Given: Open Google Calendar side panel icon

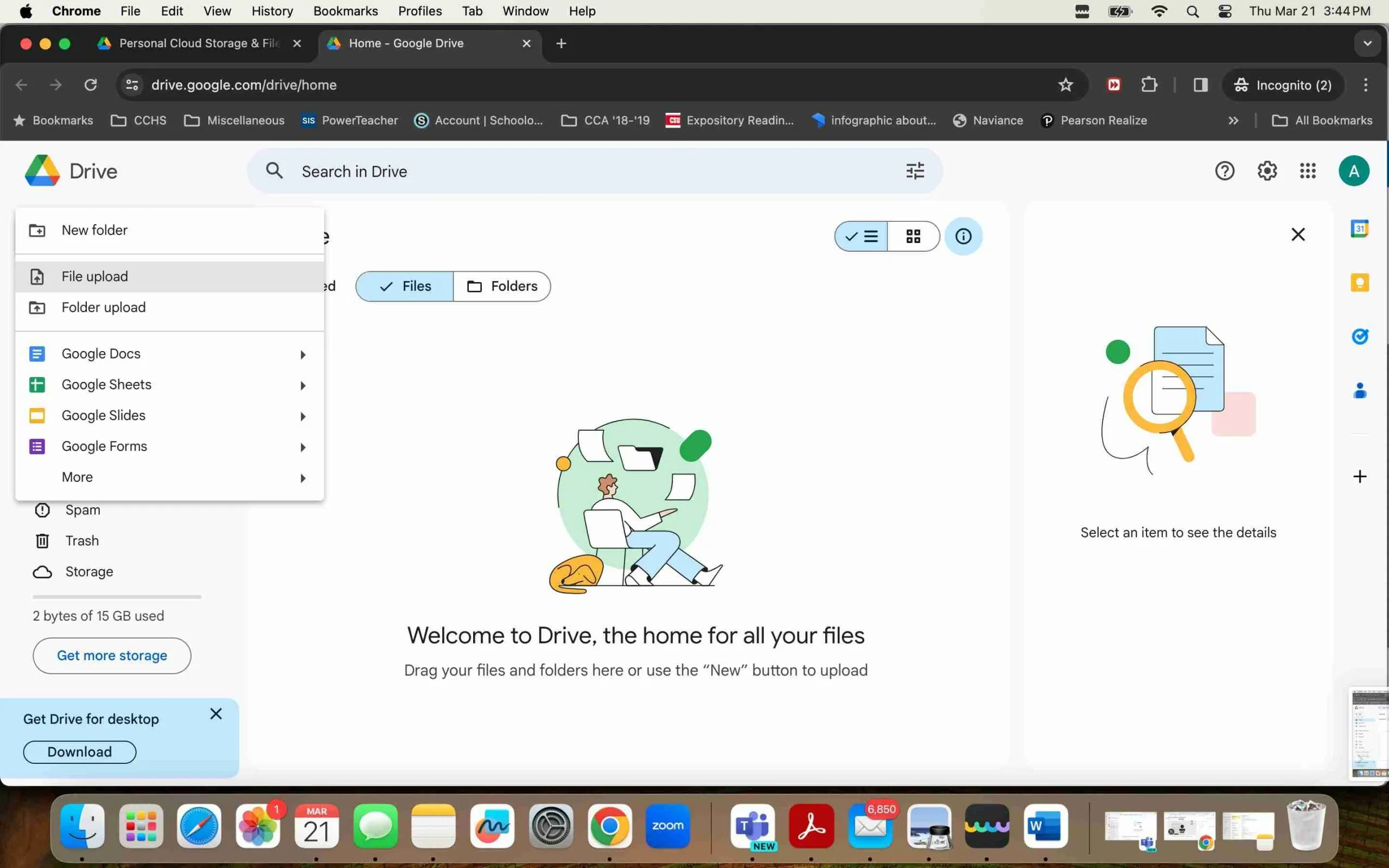Looking at the screenshot, I should [x=1359, y=228].
